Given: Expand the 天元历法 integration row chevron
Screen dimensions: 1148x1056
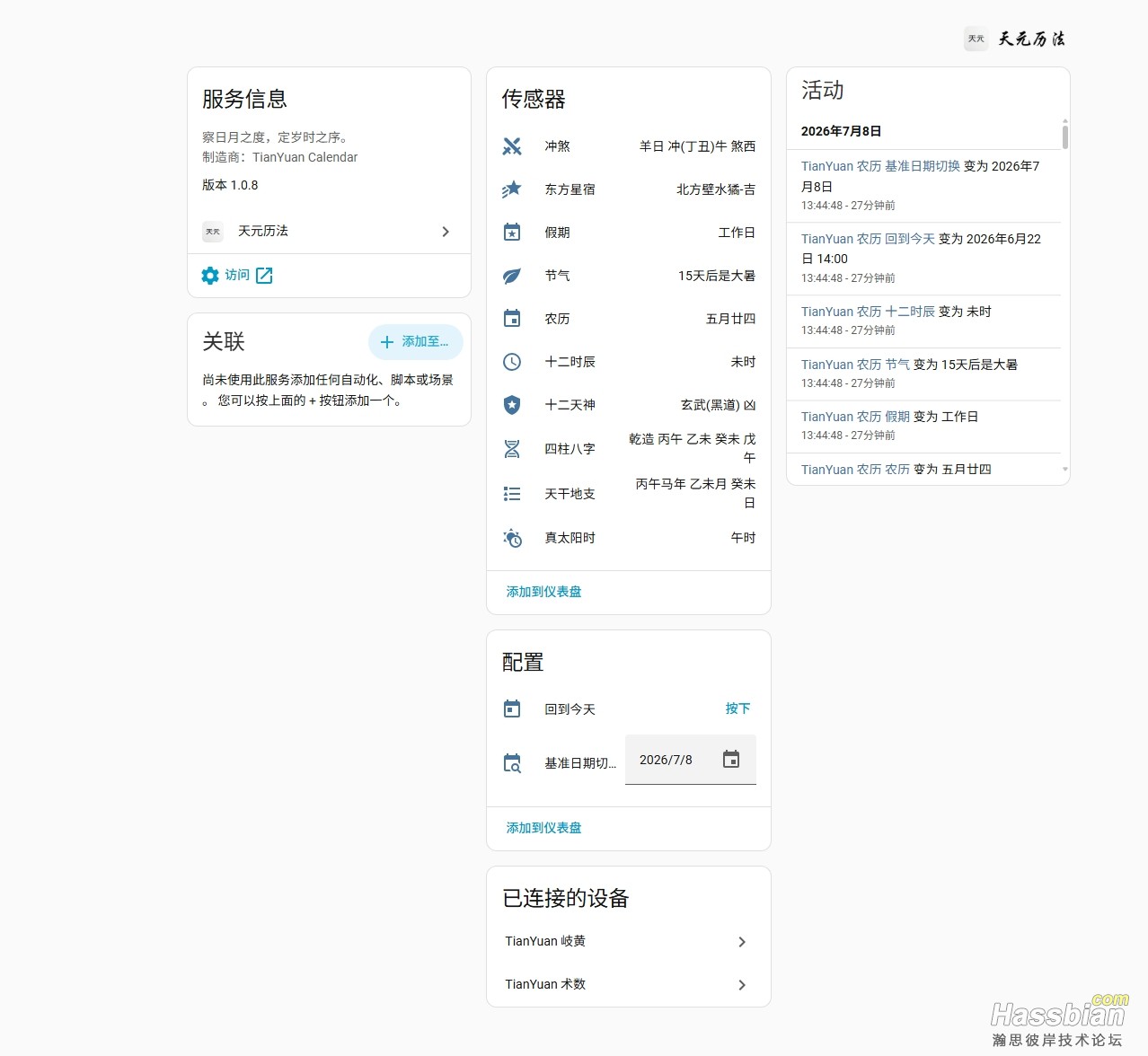Looking at the screenshot, I should click(x=446, y=232).
